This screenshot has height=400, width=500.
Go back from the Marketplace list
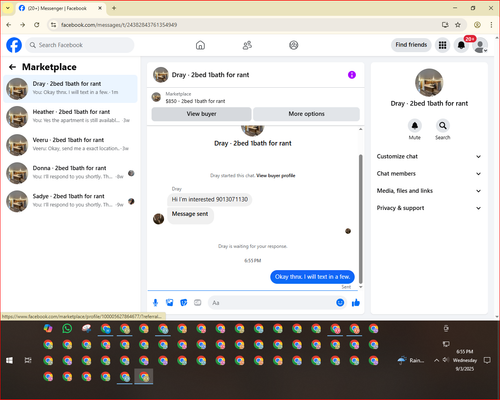pyautogui.click(x=12, y=67)
